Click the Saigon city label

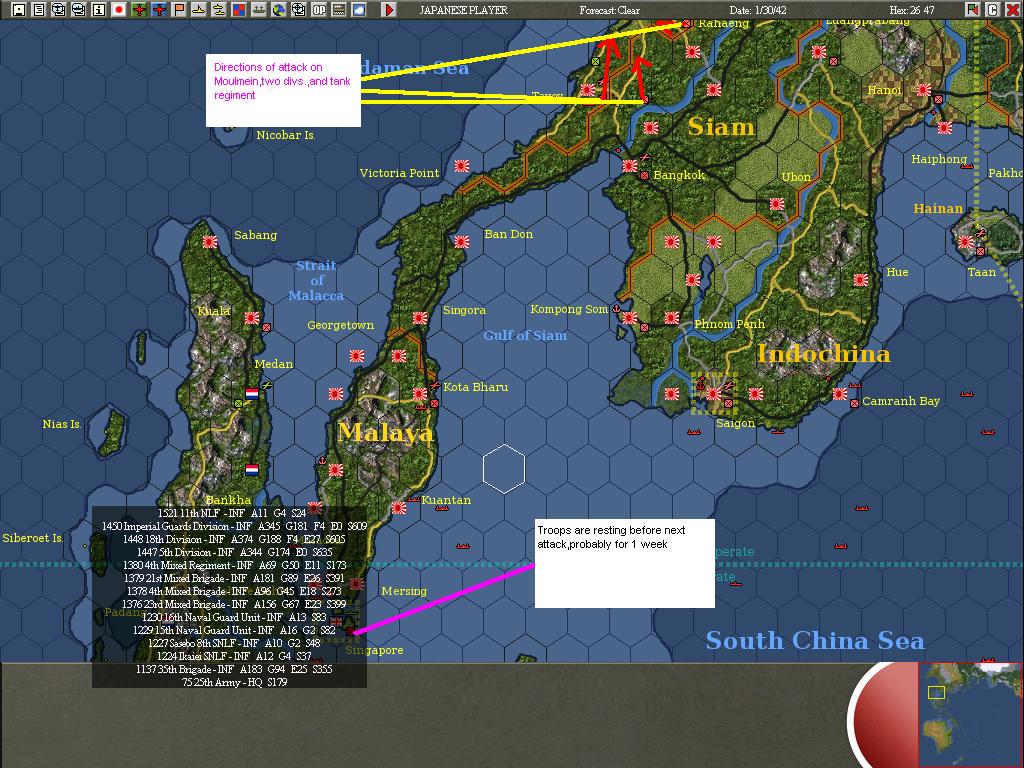(x=735, y=423)
